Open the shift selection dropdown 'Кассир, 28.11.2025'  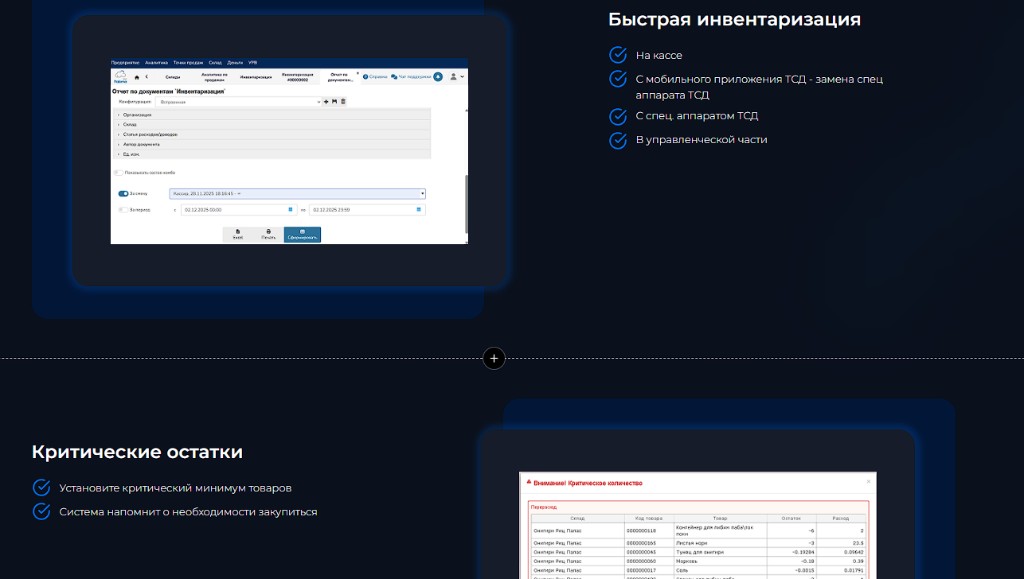pos(297,193)
